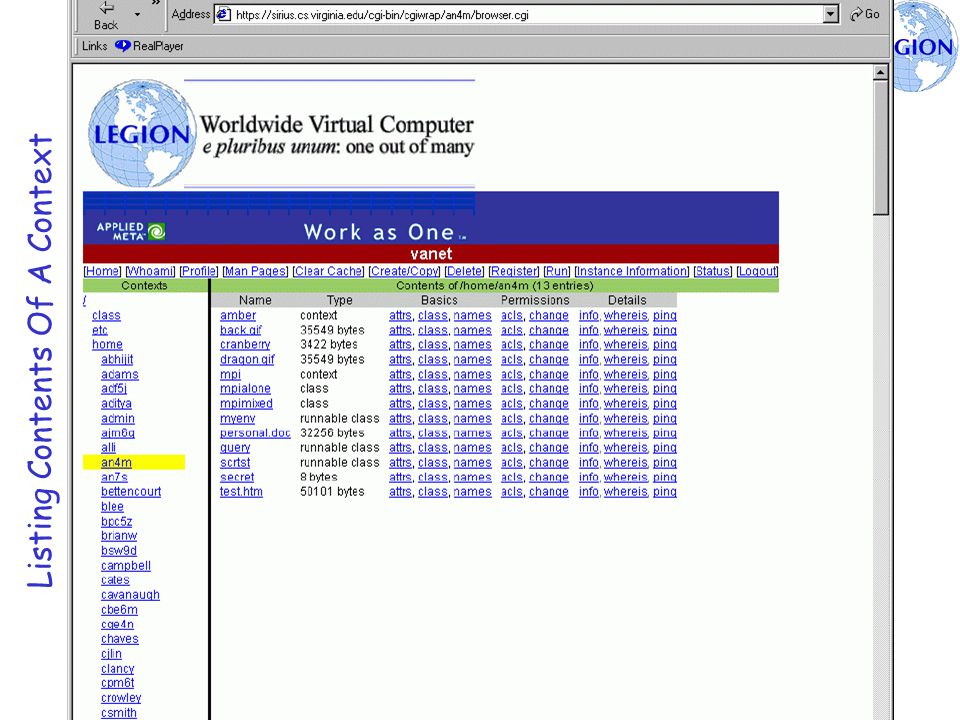The height and width of the screenshot is (720, 960).
Task: Click the Address bar URL field
Action: pyautogui.click(x=528, y=14)
